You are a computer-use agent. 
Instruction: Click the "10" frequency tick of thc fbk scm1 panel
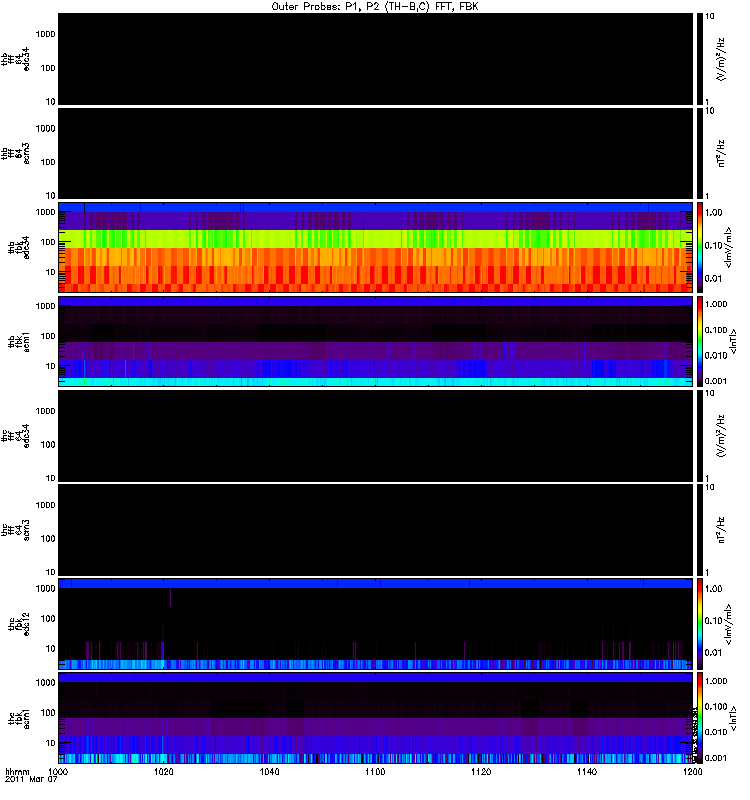[x=50, y=743]
